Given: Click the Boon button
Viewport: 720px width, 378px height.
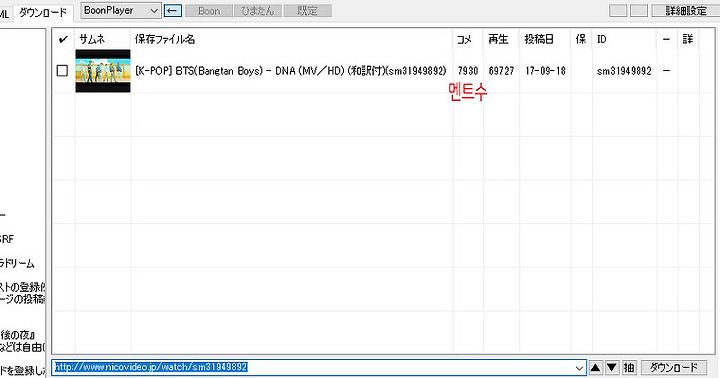Looking at the screenshot, I should pyautogui.click(x=209, y=11).
